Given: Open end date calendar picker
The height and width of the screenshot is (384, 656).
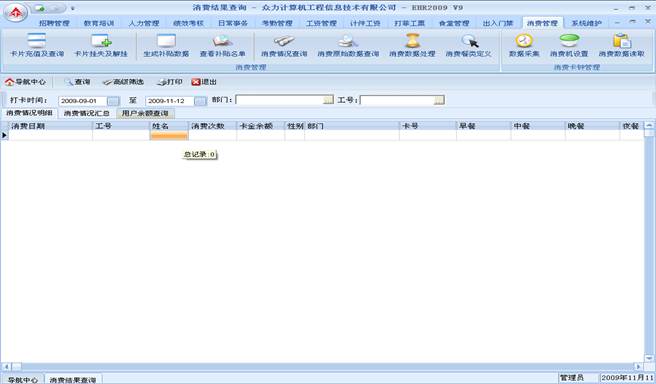Looking at the screenshot, I should (200, 101).
